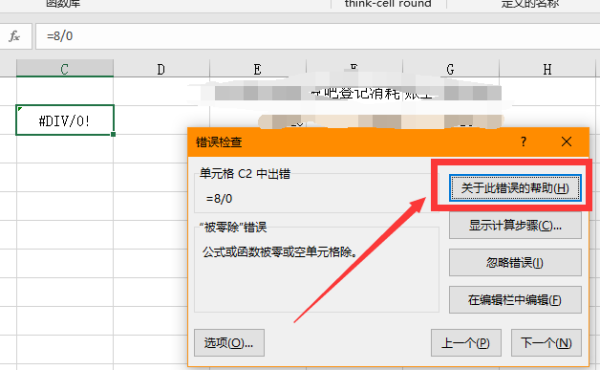
Task: Open Options (O) in error dialog
Action: (x=229, y=342)
